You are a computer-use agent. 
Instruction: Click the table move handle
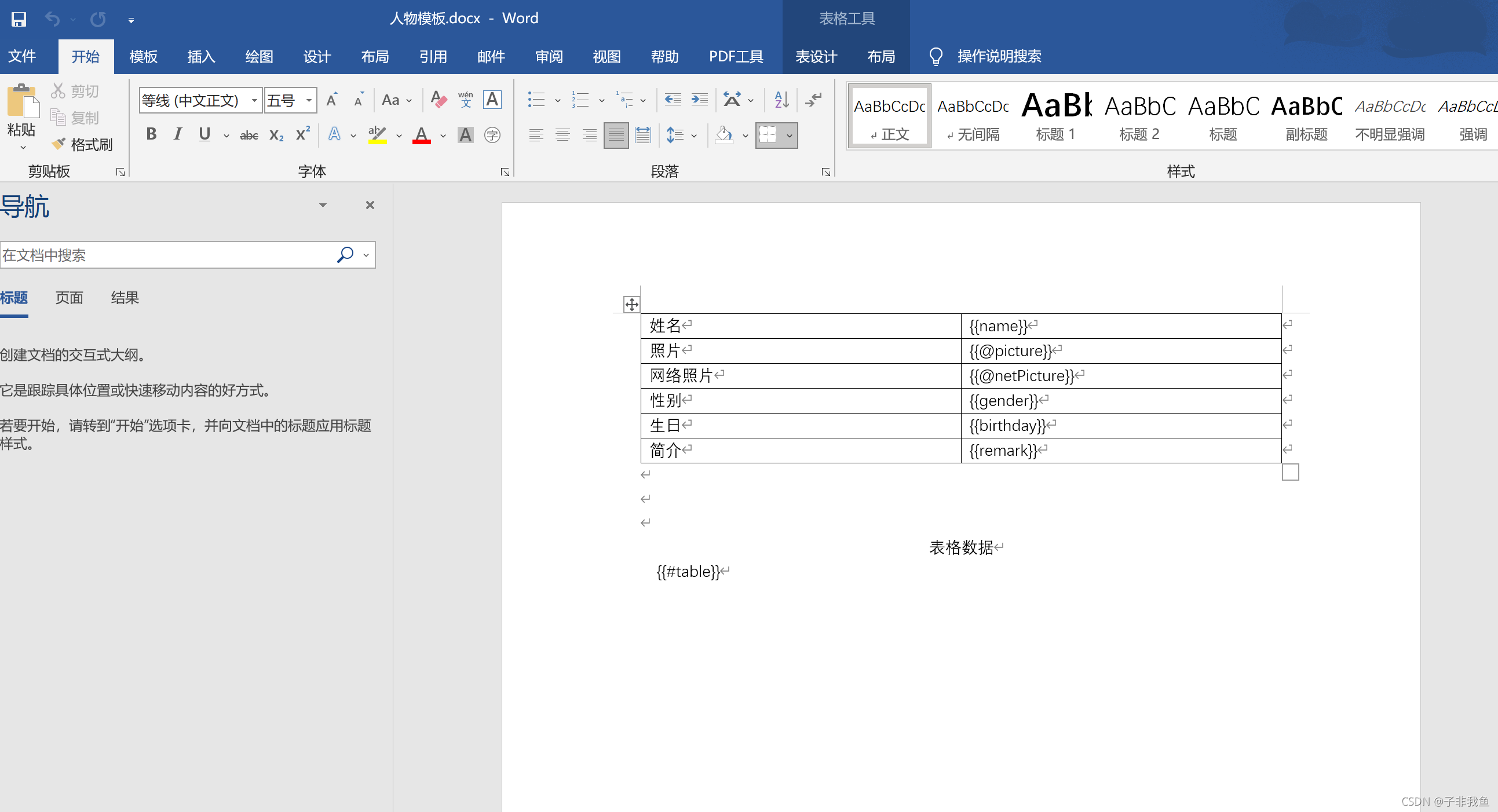[631, 304]
